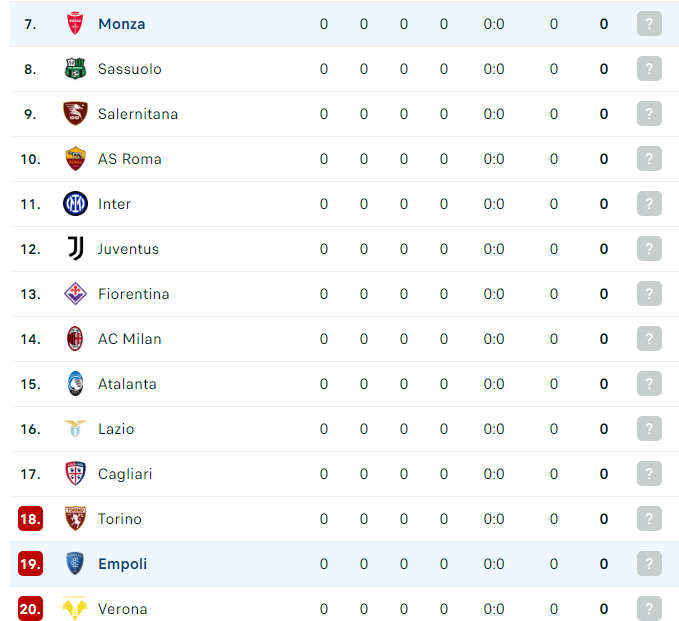Click the red relegation rank badge 18
The image size is (679, 621).
tap(30, 519)
